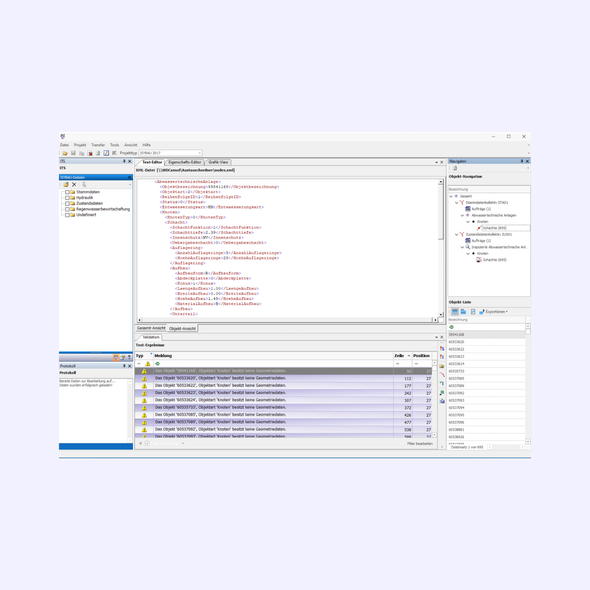Click the highlighted document toolbar icon

(106, 153)
